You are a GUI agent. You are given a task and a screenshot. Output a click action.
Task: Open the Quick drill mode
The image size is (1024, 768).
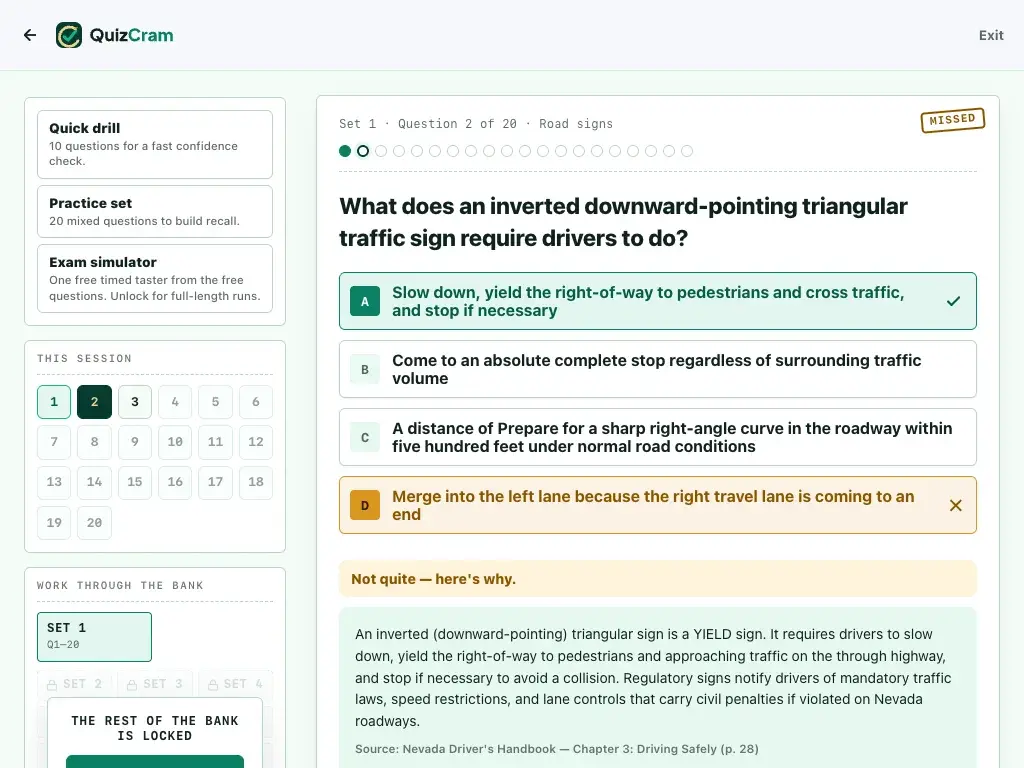155,144
